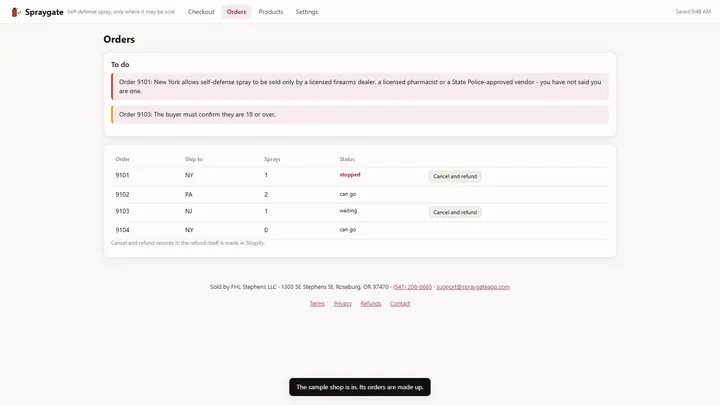Open the Checkout tab

201,12
